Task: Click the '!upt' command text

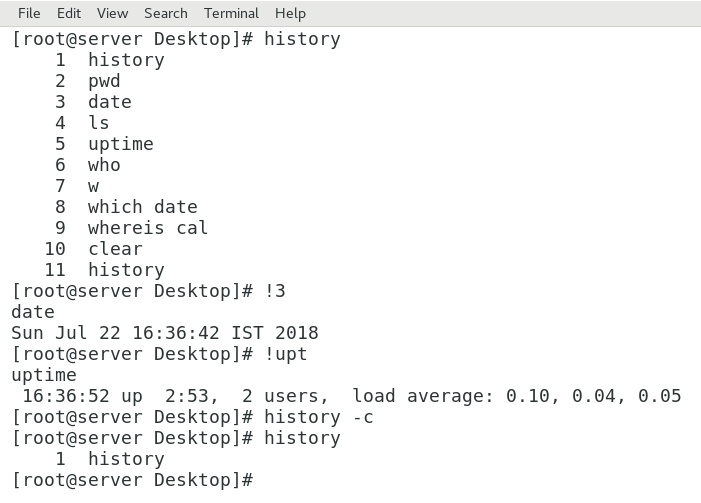Action: point(286,354)
